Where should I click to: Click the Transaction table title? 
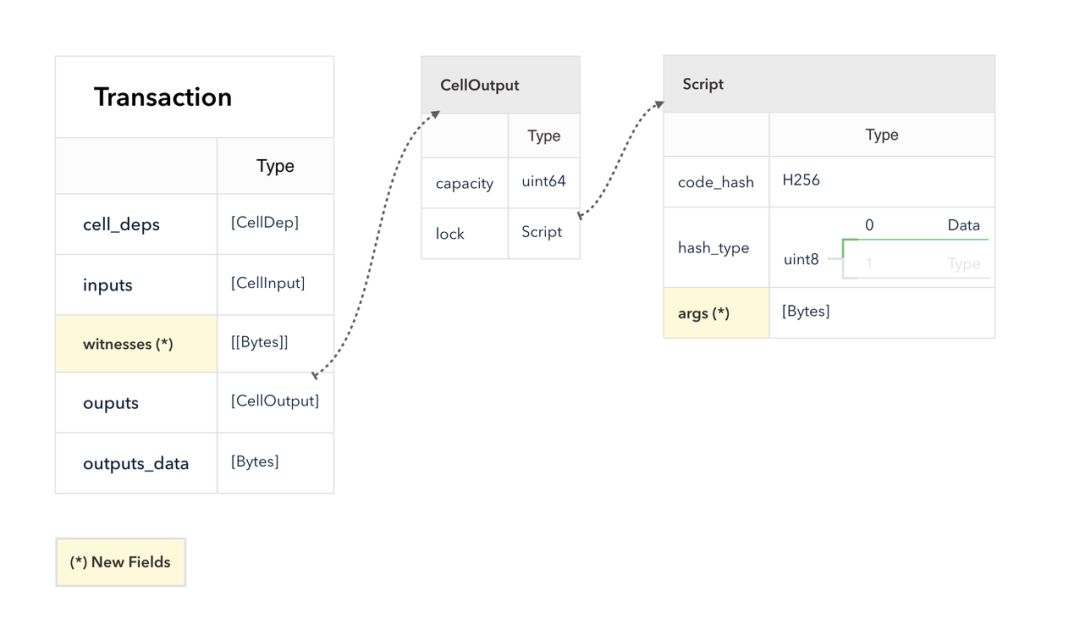pos(163,97)
